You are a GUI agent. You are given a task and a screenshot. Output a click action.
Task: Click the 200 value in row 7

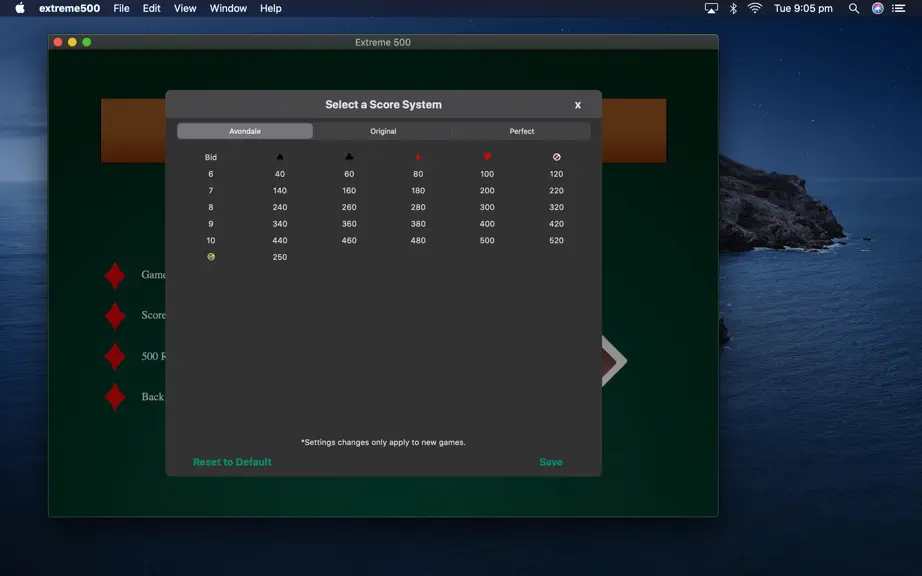click(487, 190)
